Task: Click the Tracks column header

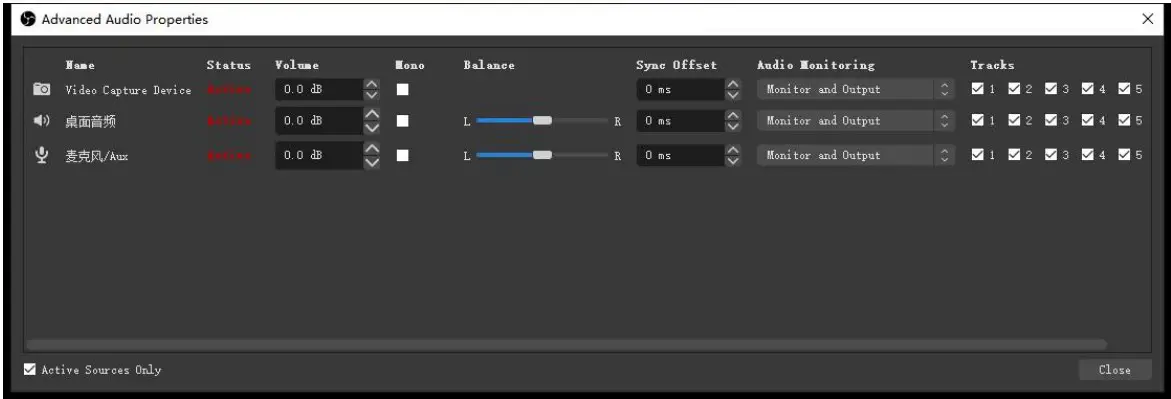Action: pyautogui.click(x=993, y=65)
